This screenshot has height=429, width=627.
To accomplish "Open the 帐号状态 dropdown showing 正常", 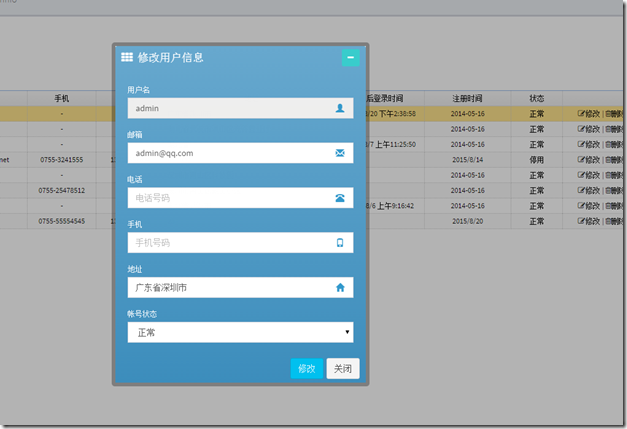I will (240, 332).
